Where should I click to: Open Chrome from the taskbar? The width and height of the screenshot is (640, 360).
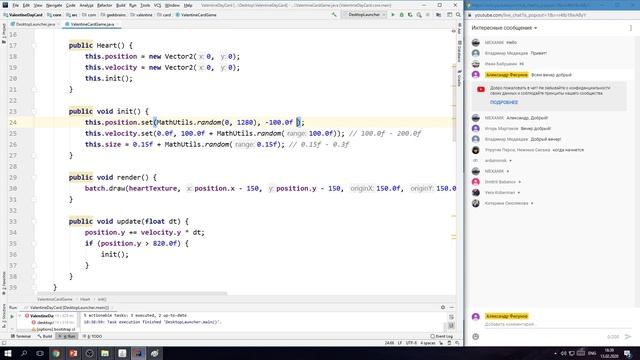(x=56, y=353)
